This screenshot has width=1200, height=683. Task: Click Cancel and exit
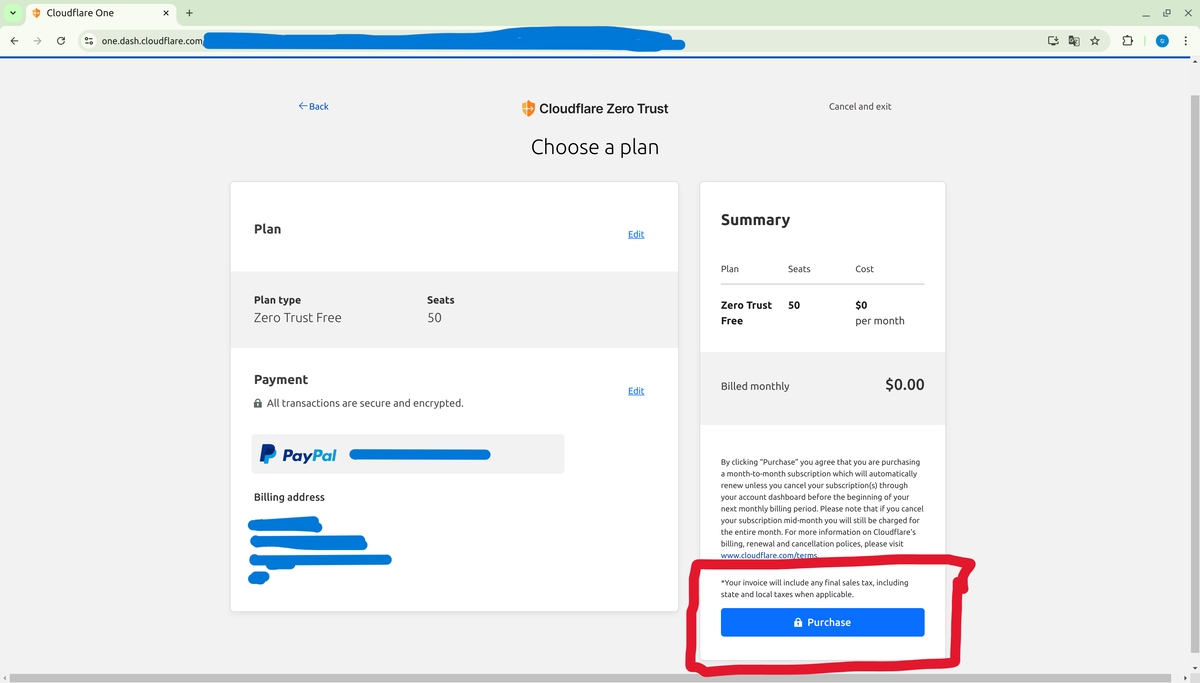point(860,106)
